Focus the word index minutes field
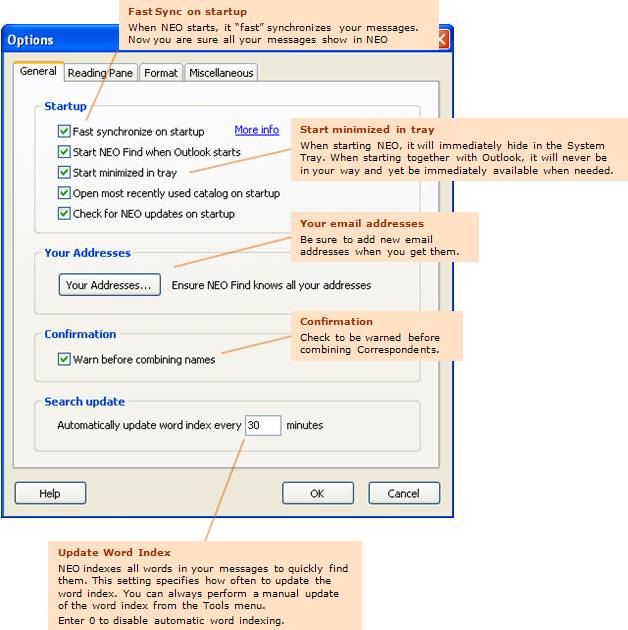The height and width of the screenshot is (630, 628). click(263, 425)
